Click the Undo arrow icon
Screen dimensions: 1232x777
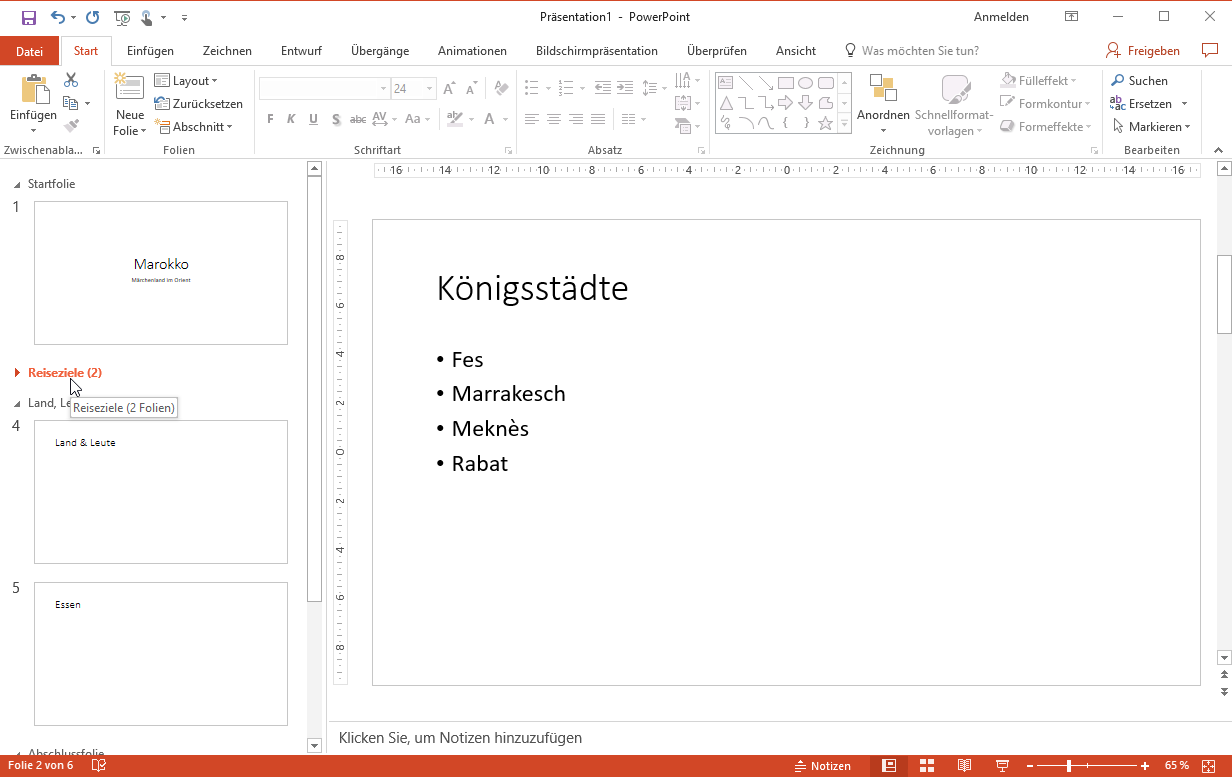pos(58,17)
